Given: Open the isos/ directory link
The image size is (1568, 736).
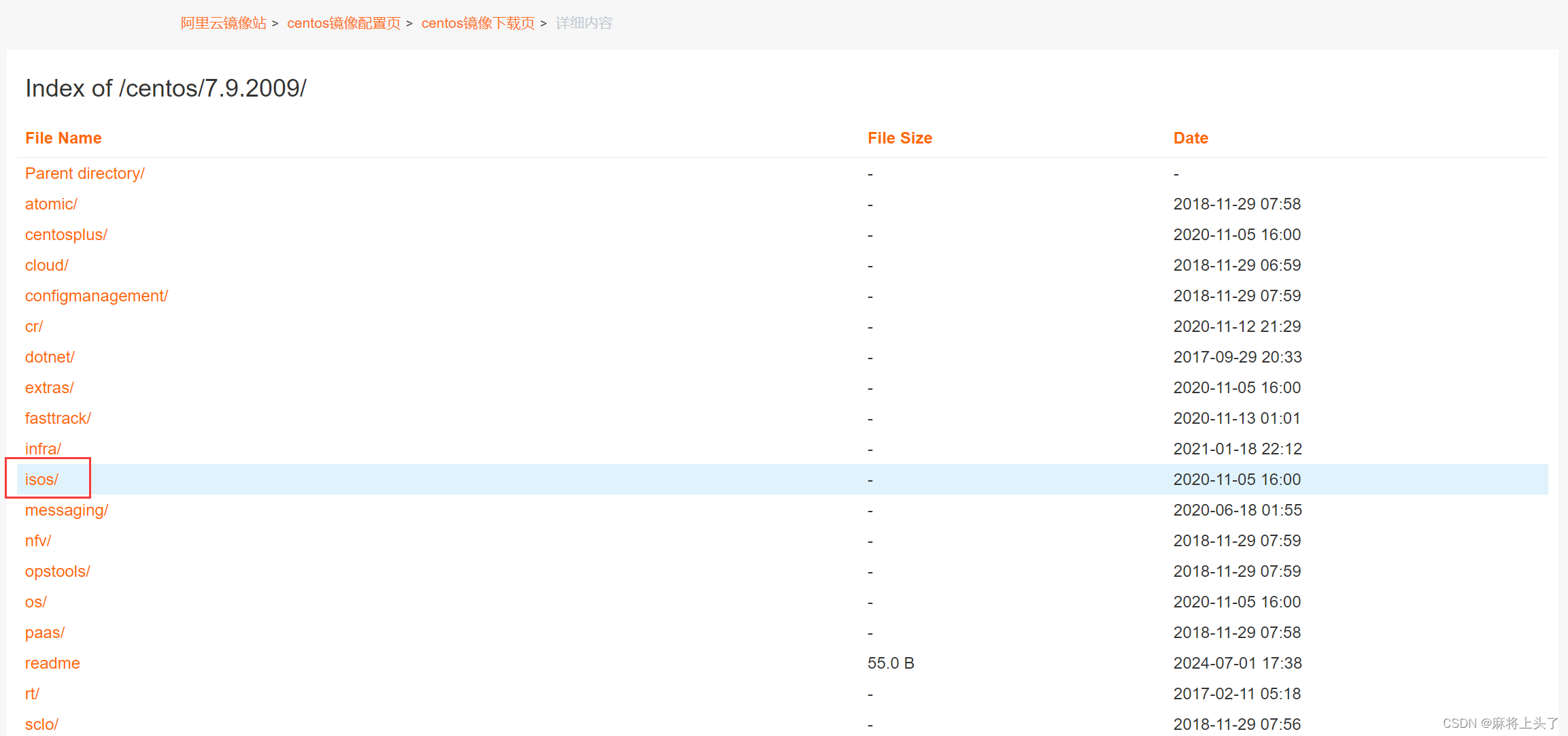Looking at the screenshot, I should pyautogui.click(x=41, y=480).
